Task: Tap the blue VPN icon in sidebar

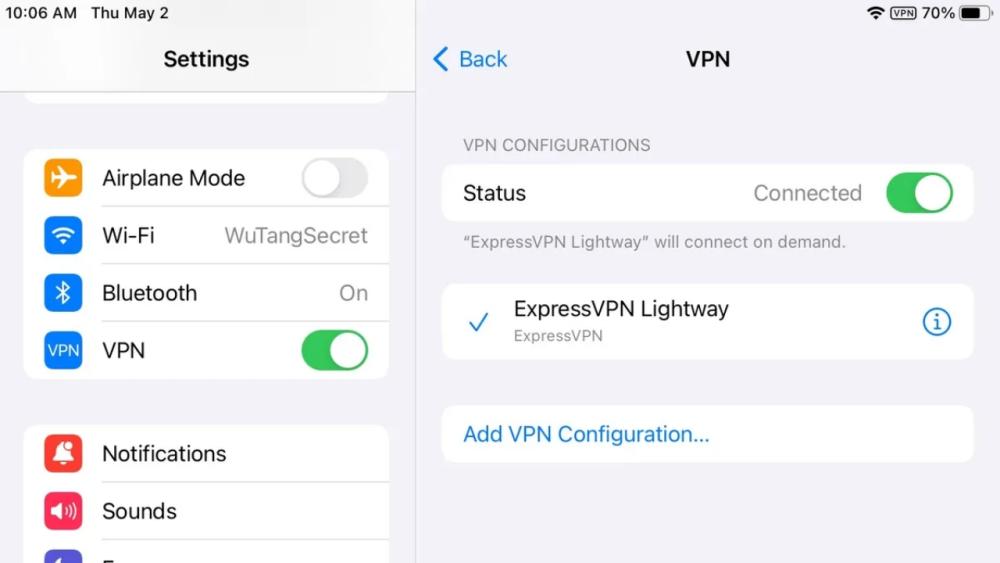Action: coord(63,350)
